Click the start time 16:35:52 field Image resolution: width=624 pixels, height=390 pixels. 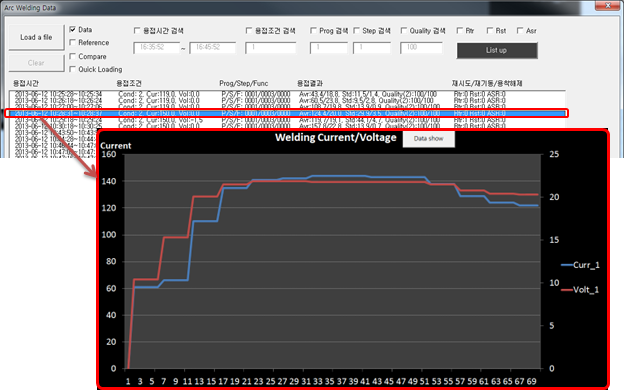click(156, 47)
